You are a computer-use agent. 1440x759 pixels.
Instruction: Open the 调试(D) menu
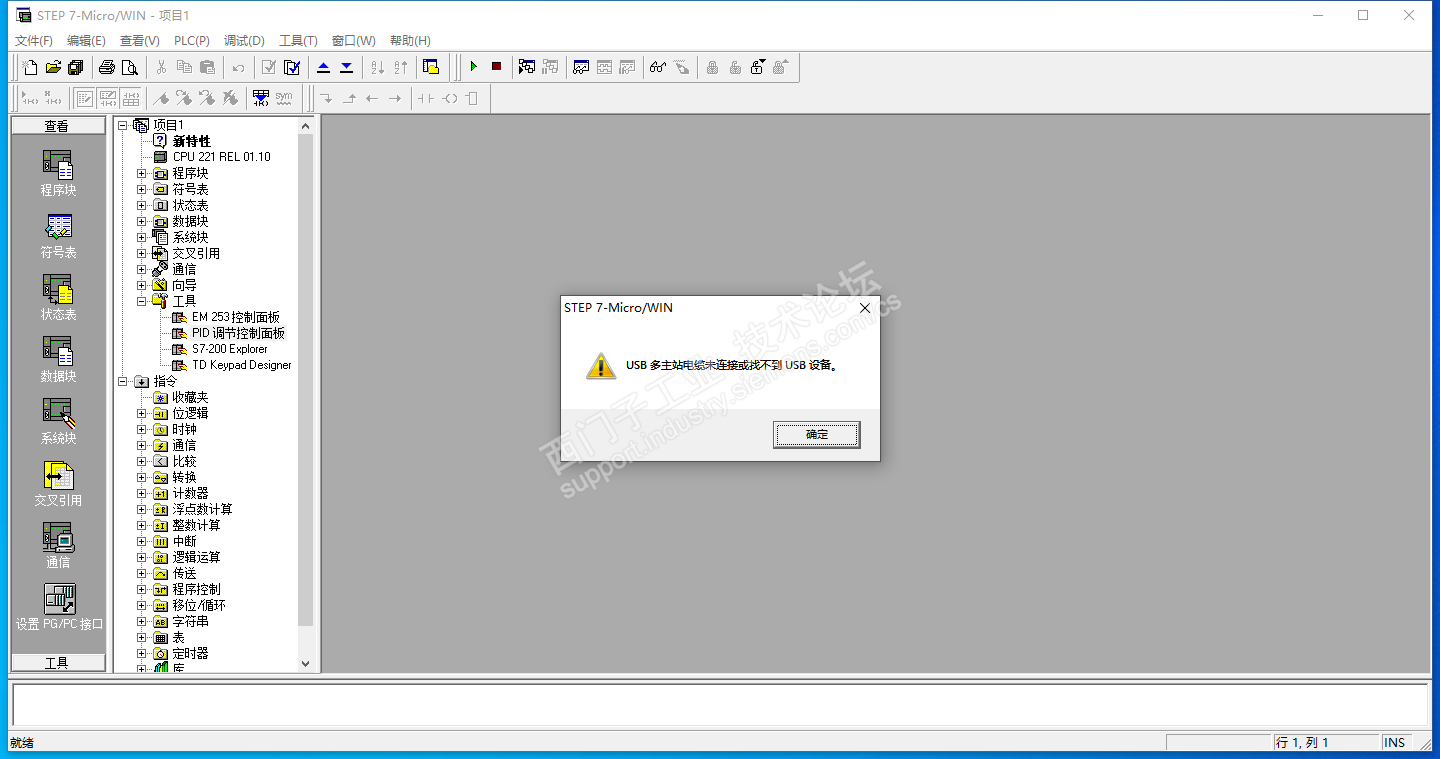[x=244, y=41]
